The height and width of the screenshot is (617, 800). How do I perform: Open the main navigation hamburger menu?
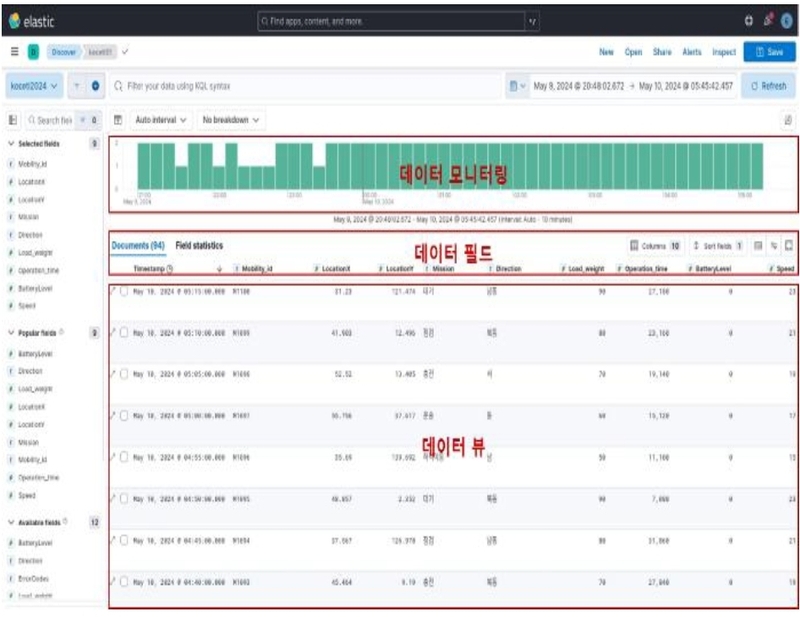[x=15, y=52]
